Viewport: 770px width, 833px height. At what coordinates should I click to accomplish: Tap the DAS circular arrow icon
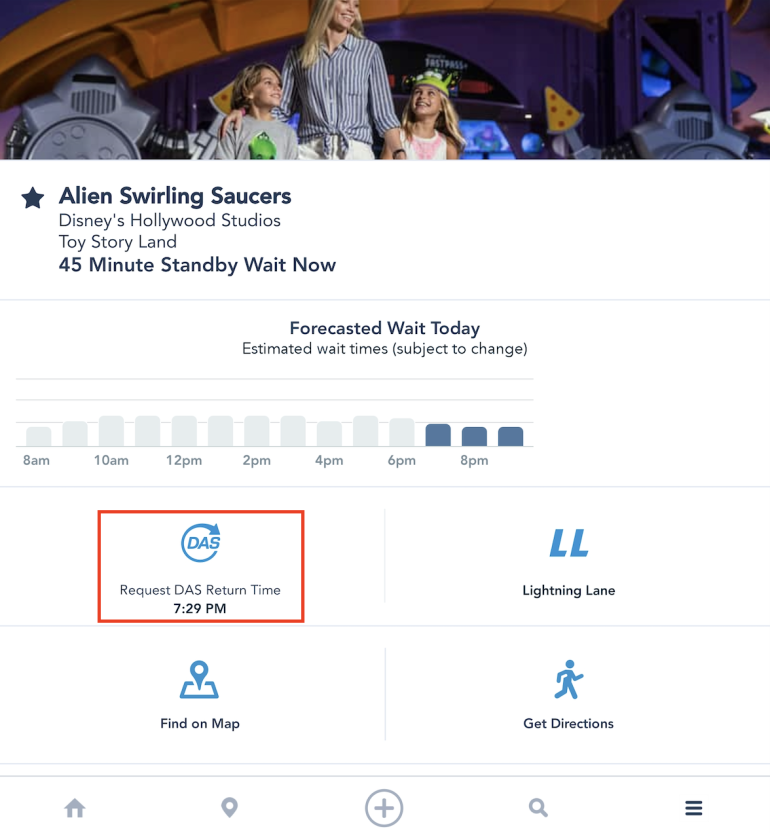tap(201, 542)
